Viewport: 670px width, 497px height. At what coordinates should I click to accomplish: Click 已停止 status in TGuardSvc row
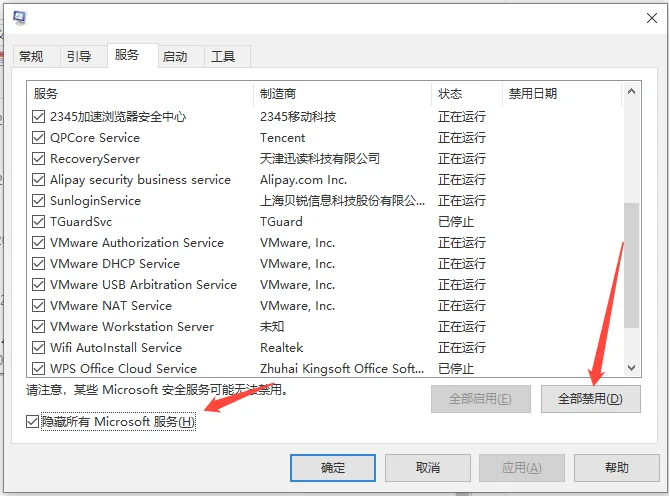(x=456, y=221)
